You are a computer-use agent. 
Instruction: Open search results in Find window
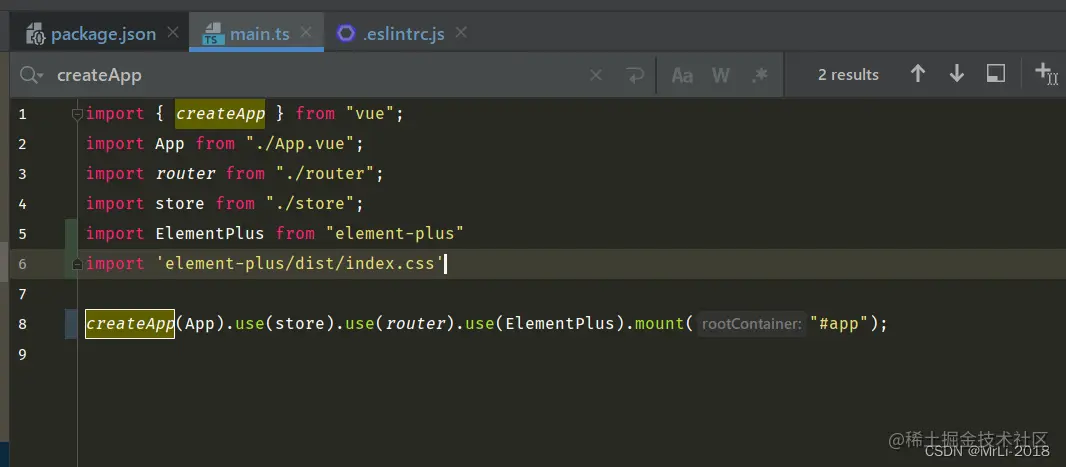[x=995, y=73]
